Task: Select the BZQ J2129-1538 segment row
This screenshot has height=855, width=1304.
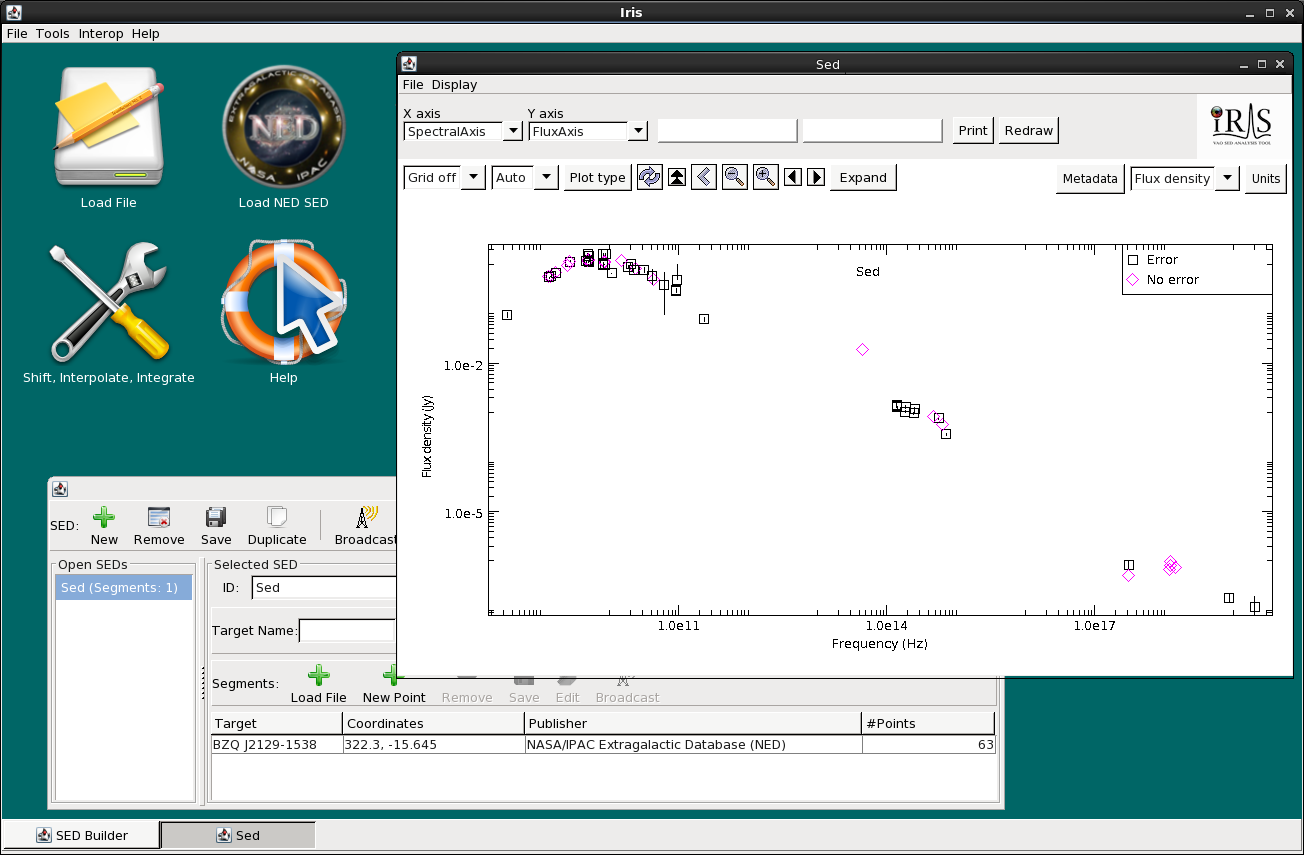Action: click(603, 745)
